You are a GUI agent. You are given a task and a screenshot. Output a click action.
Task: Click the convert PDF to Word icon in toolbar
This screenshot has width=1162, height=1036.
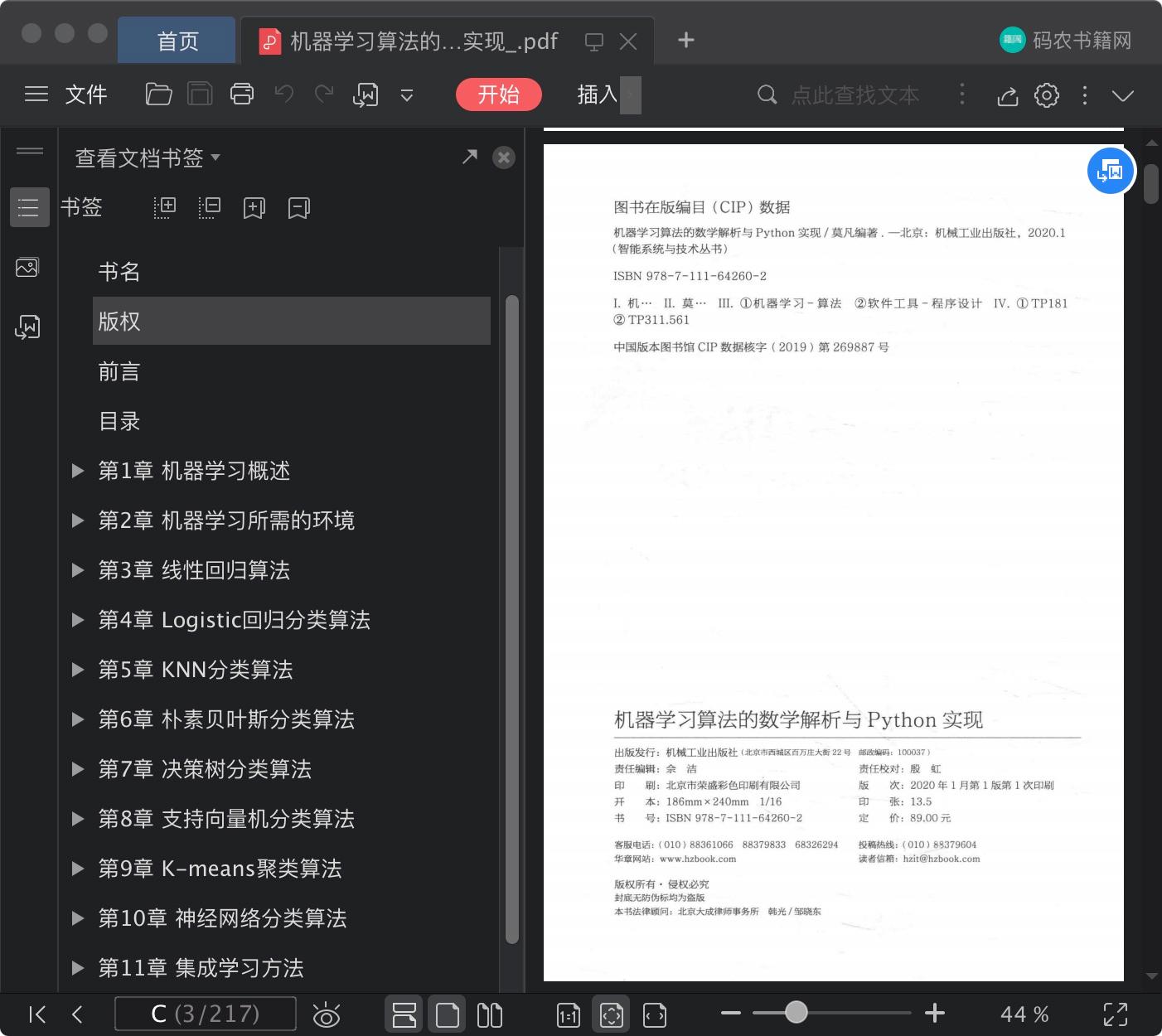[x=366, y=95]
